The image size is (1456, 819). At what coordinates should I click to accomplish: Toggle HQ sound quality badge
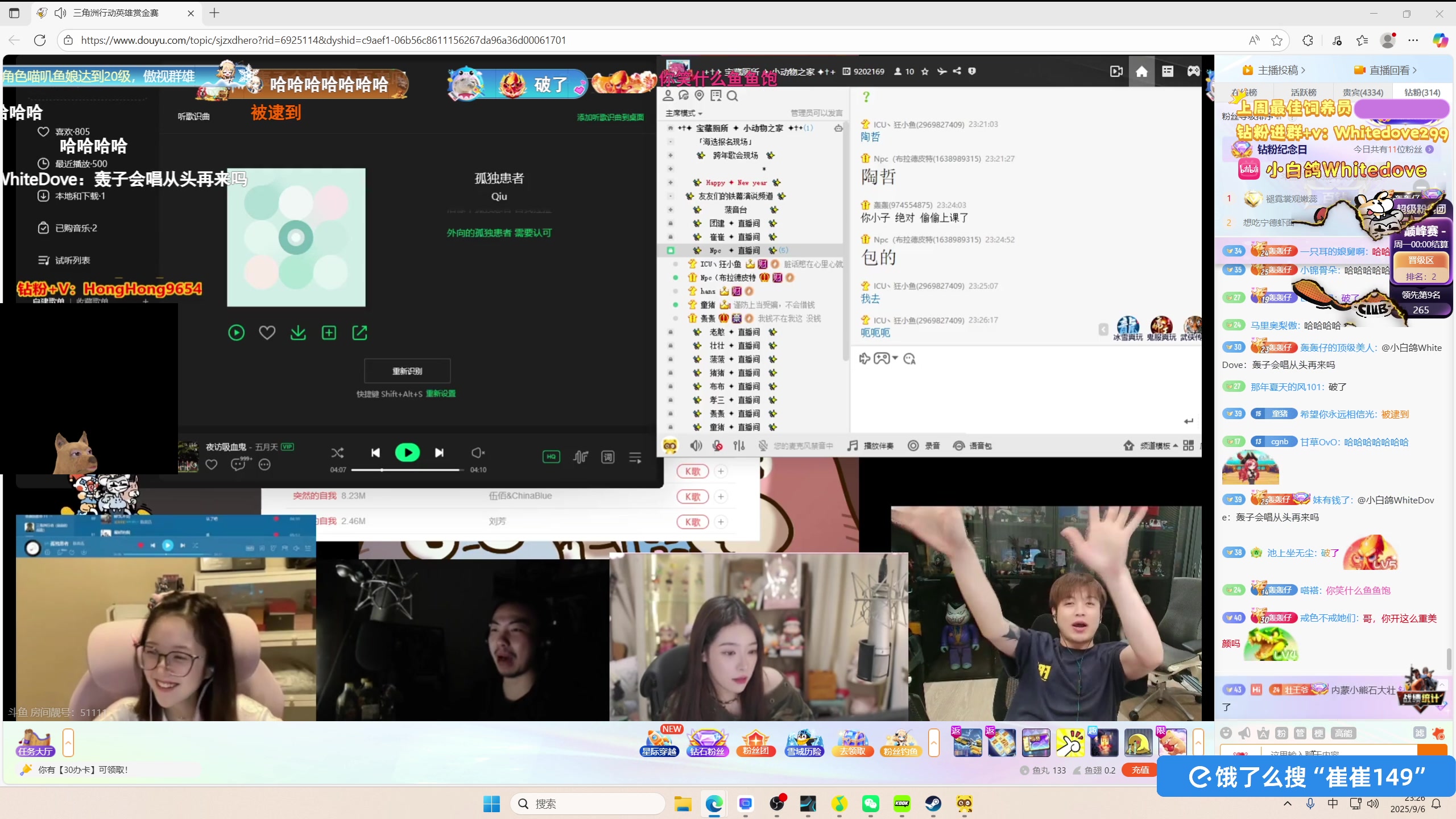[551, 457]
